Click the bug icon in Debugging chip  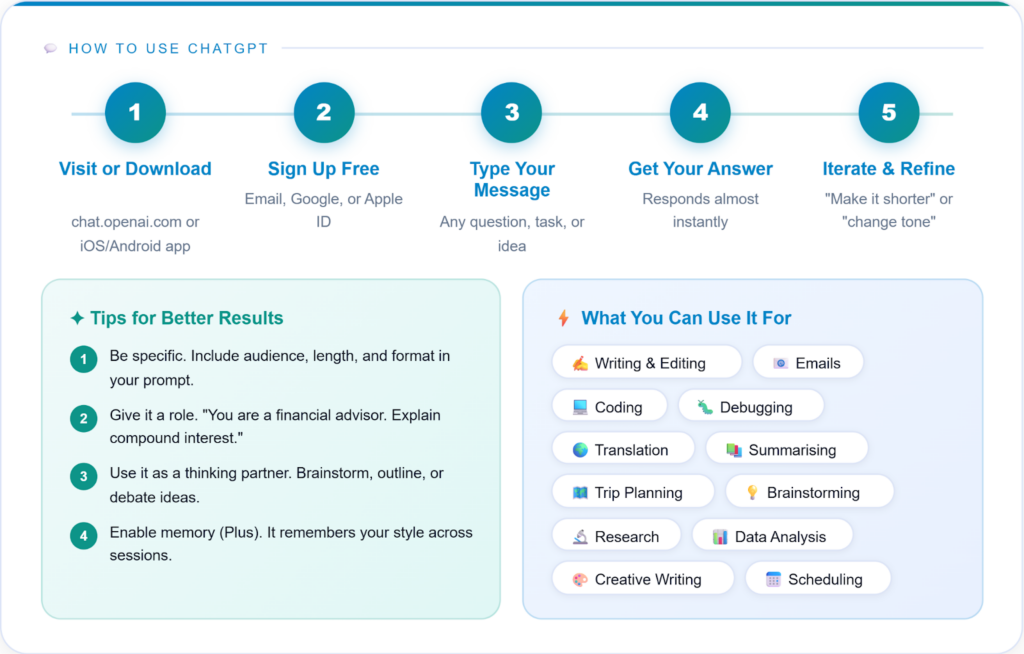(706, 407)
